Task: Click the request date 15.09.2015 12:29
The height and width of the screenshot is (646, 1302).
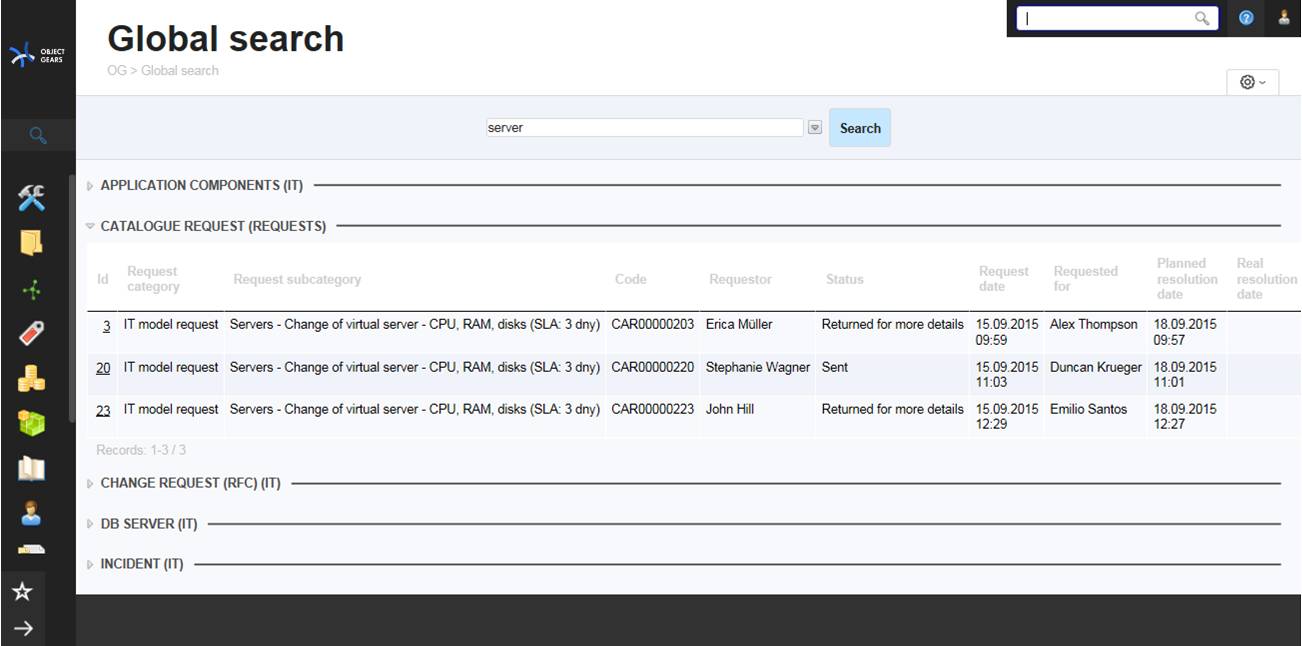Action: pyautogui.click(x=1007, y=417)
